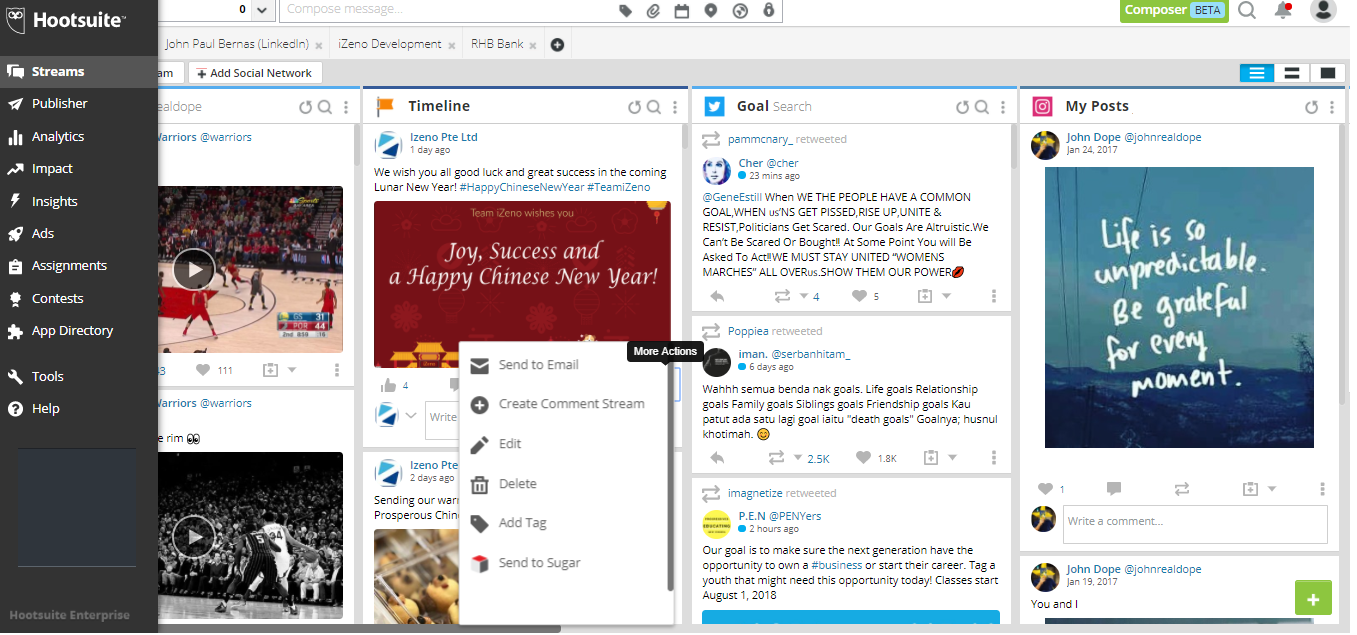Click the targeting globe icon in compose bar
1357x635 pixels.
[x=740, y=11]
